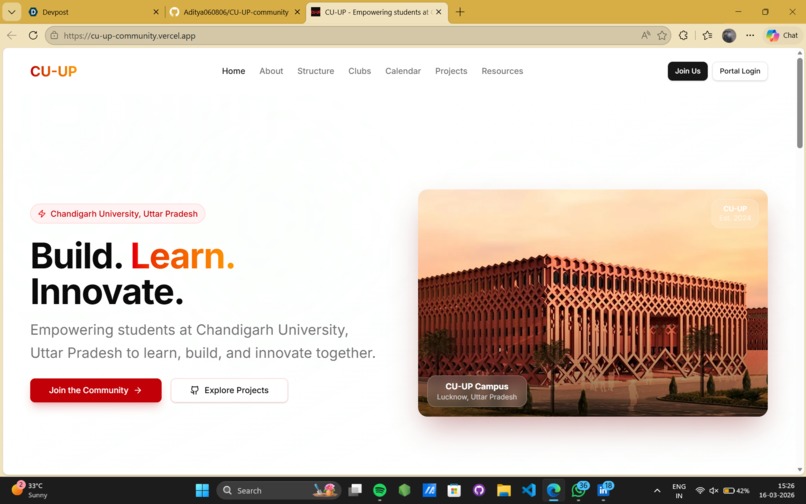806x504 pixels.
Task: Open Task View on the taskbar
Action: point(355,490)
